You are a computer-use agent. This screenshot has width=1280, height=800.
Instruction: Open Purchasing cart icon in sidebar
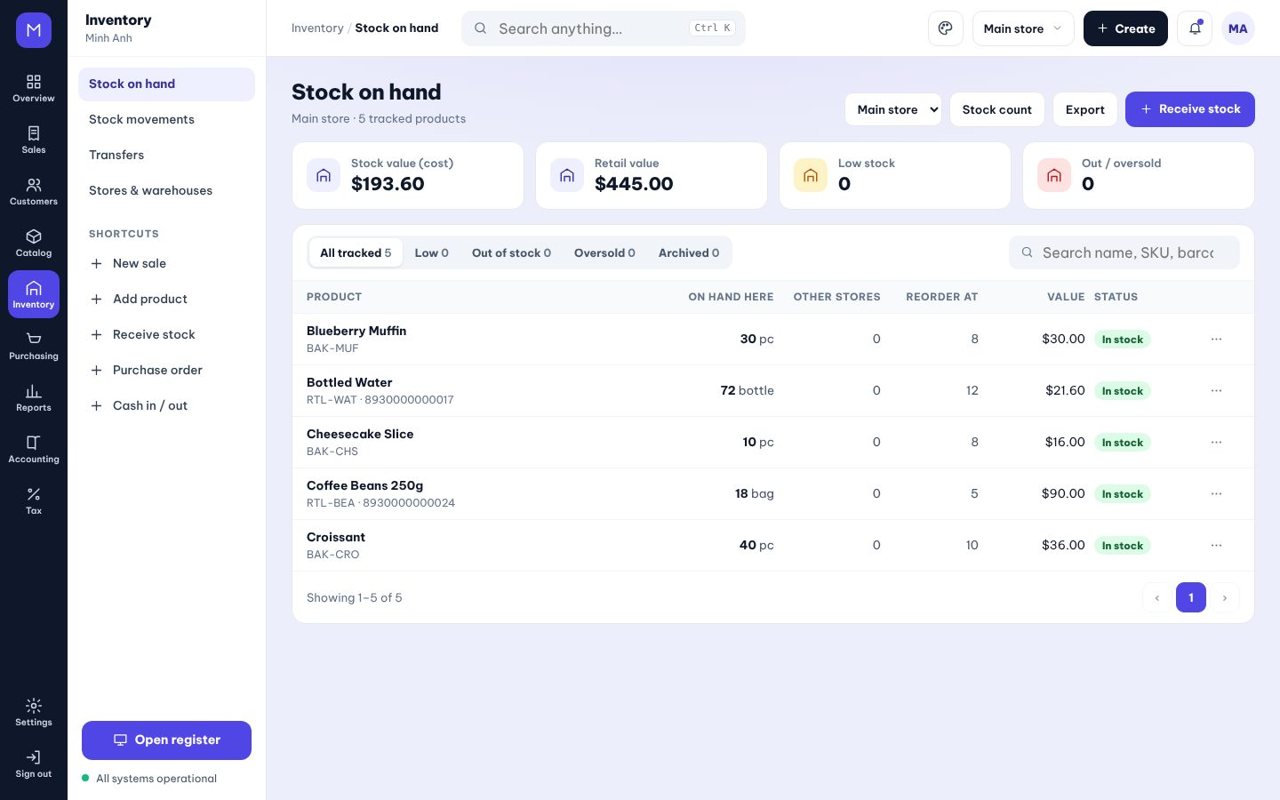33,346
